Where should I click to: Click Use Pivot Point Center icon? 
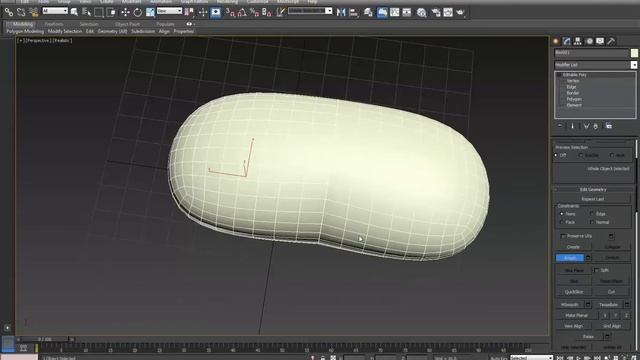point(189,13)
